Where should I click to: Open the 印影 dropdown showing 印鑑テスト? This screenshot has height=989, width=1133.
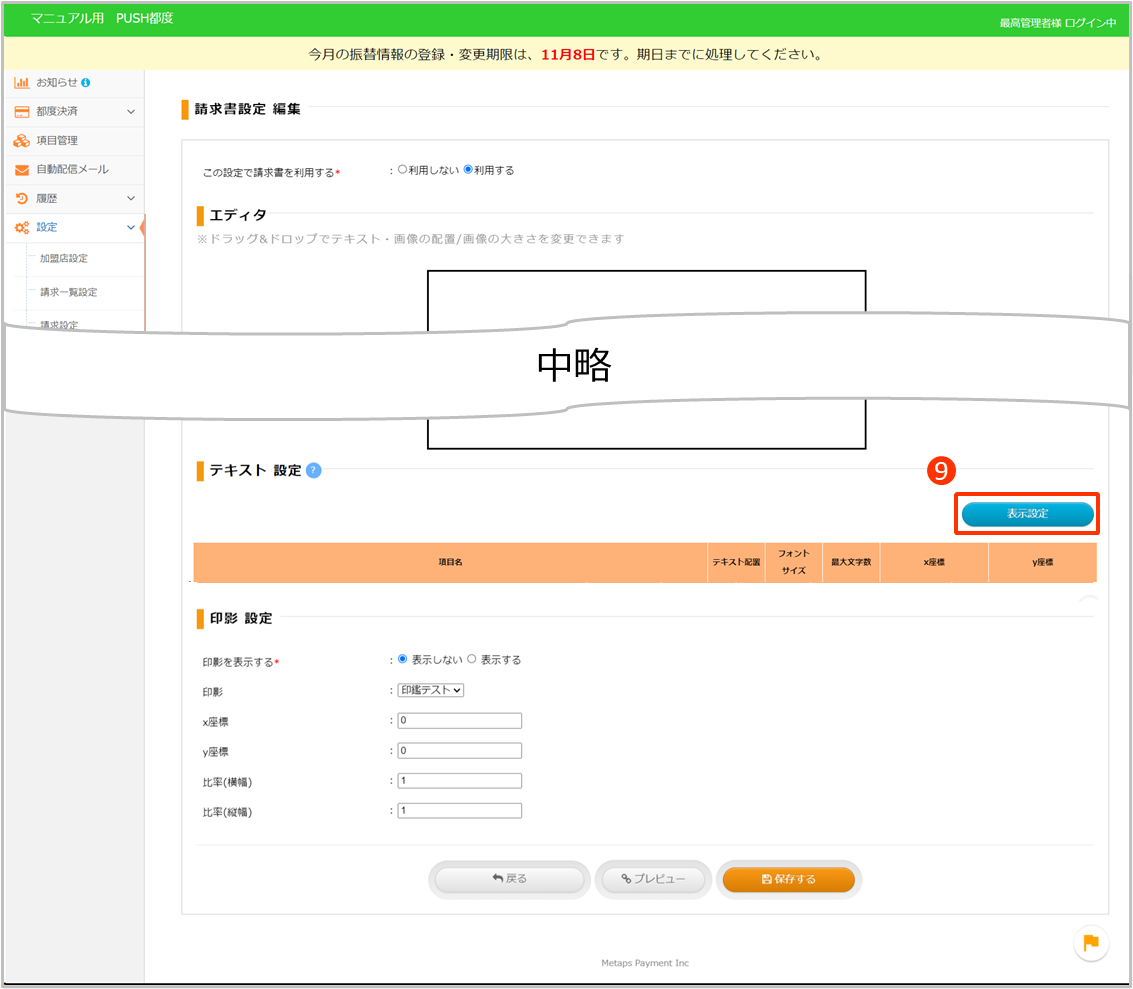pyautogui.click(x=431, y=690)
